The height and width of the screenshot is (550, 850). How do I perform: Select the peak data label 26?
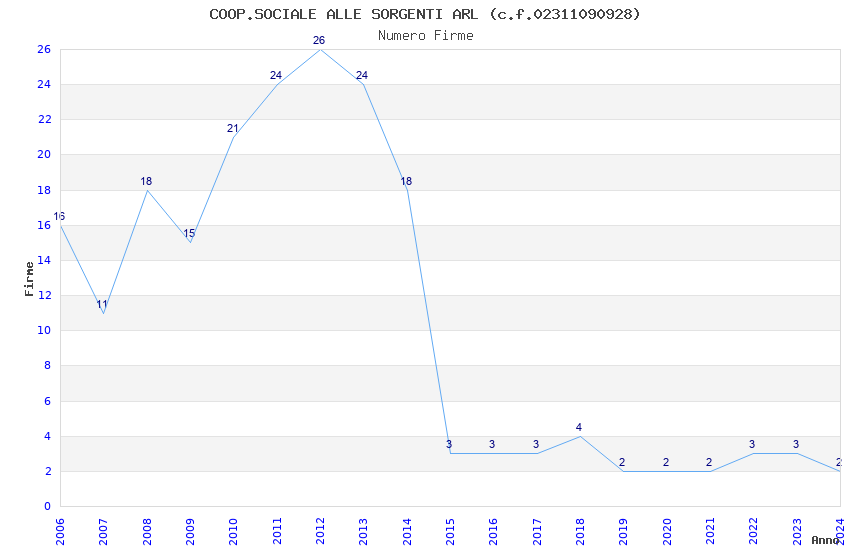(319, 40)
